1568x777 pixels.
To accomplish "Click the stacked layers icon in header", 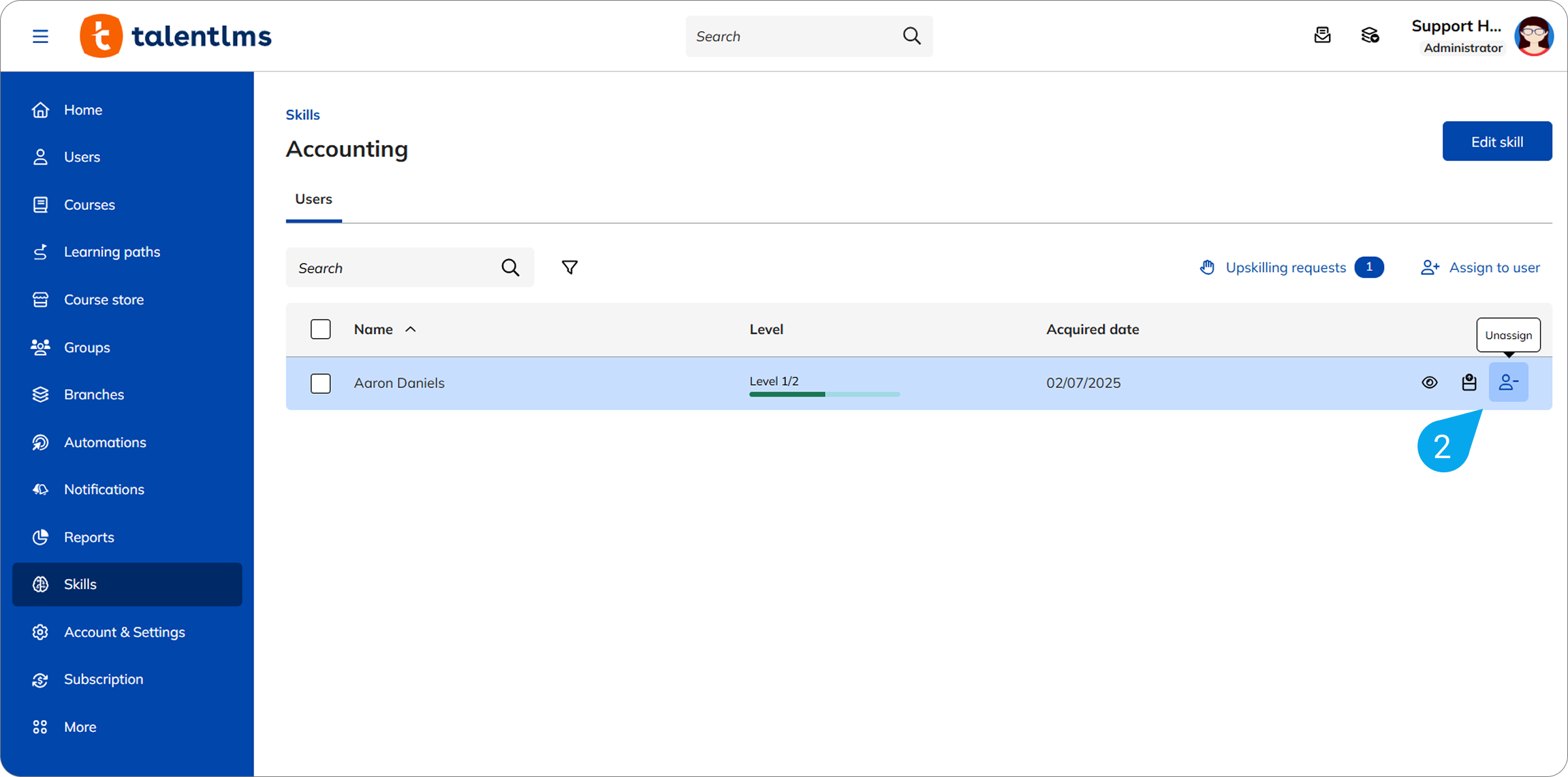I will (1370, 35).
